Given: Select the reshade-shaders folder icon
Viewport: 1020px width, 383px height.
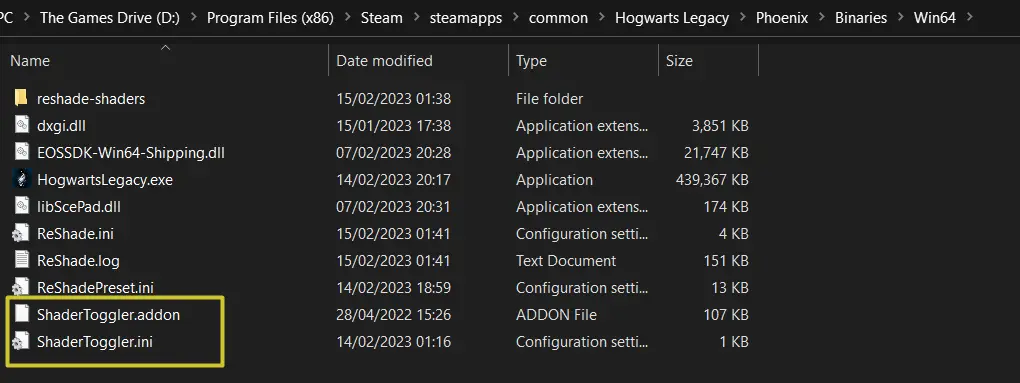Looking at the screenshot, I should point(21,98).
